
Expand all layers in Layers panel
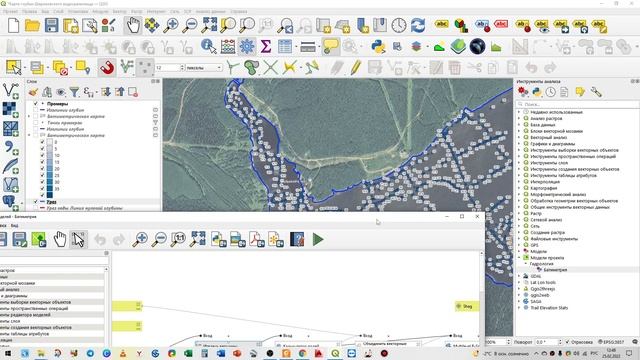point(106,92)
